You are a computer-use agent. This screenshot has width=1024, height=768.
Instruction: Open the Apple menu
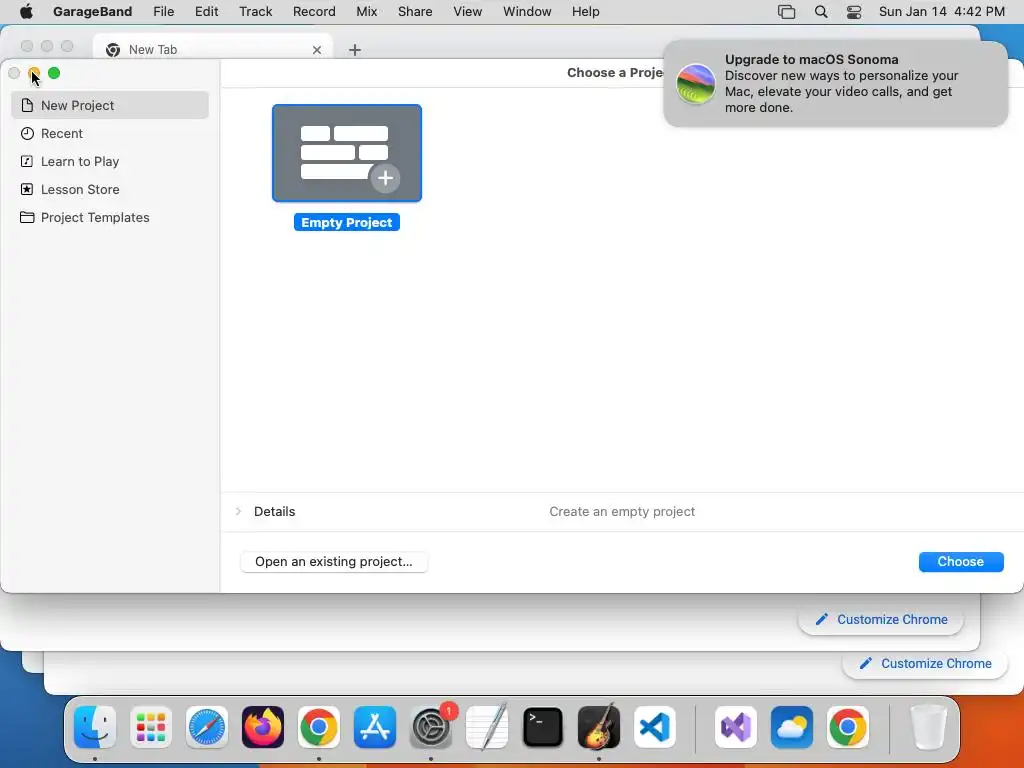tap(26, 12)
